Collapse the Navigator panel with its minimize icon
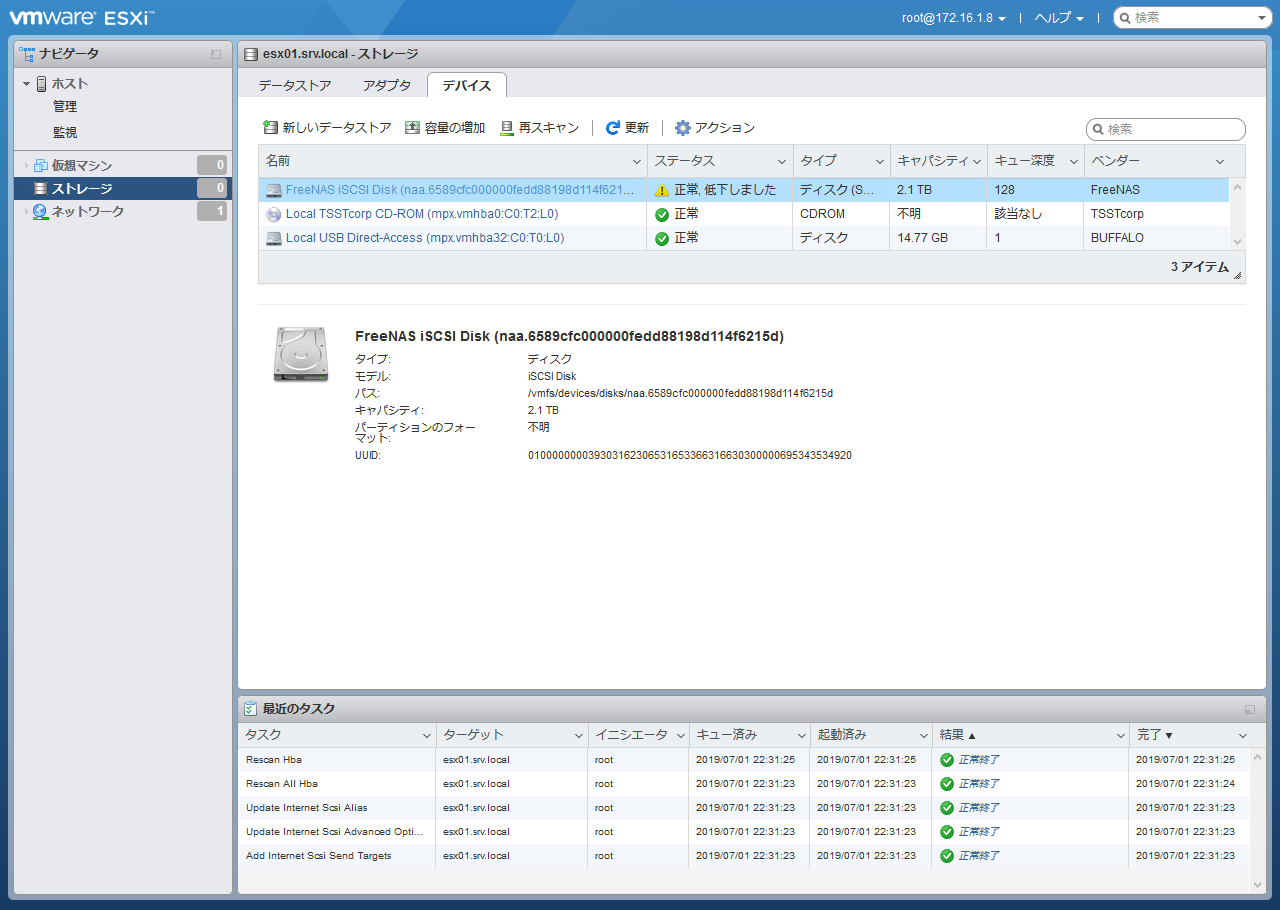 coord(216,54)
